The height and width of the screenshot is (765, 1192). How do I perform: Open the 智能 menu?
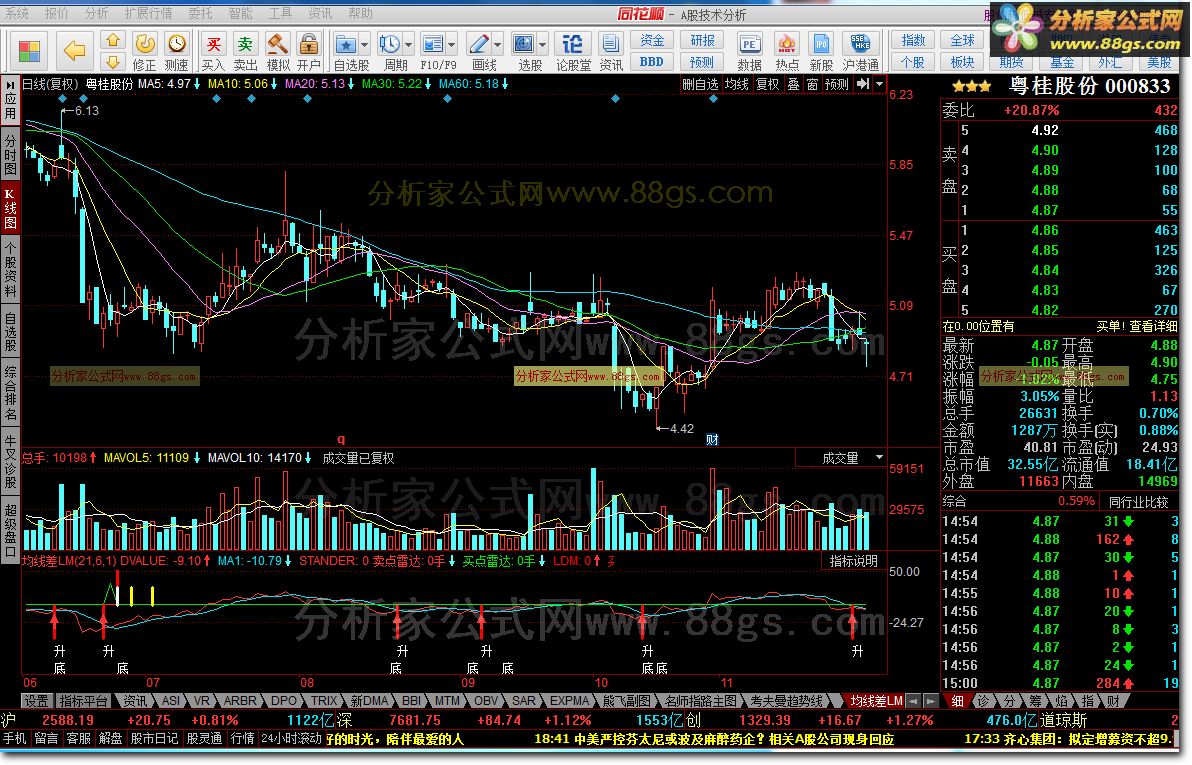click(240, 13)
